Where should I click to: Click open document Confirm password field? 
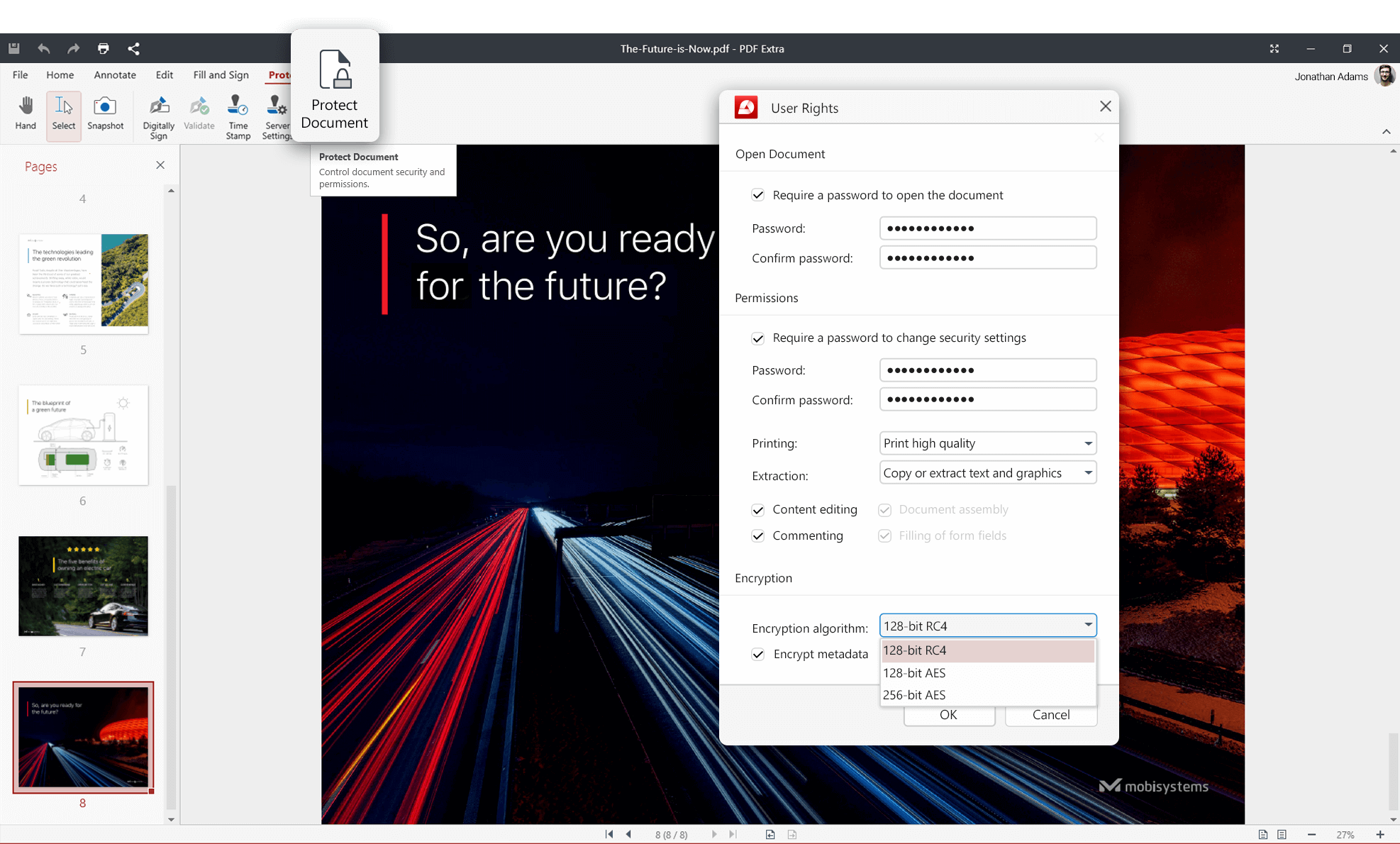click(988, 257)
